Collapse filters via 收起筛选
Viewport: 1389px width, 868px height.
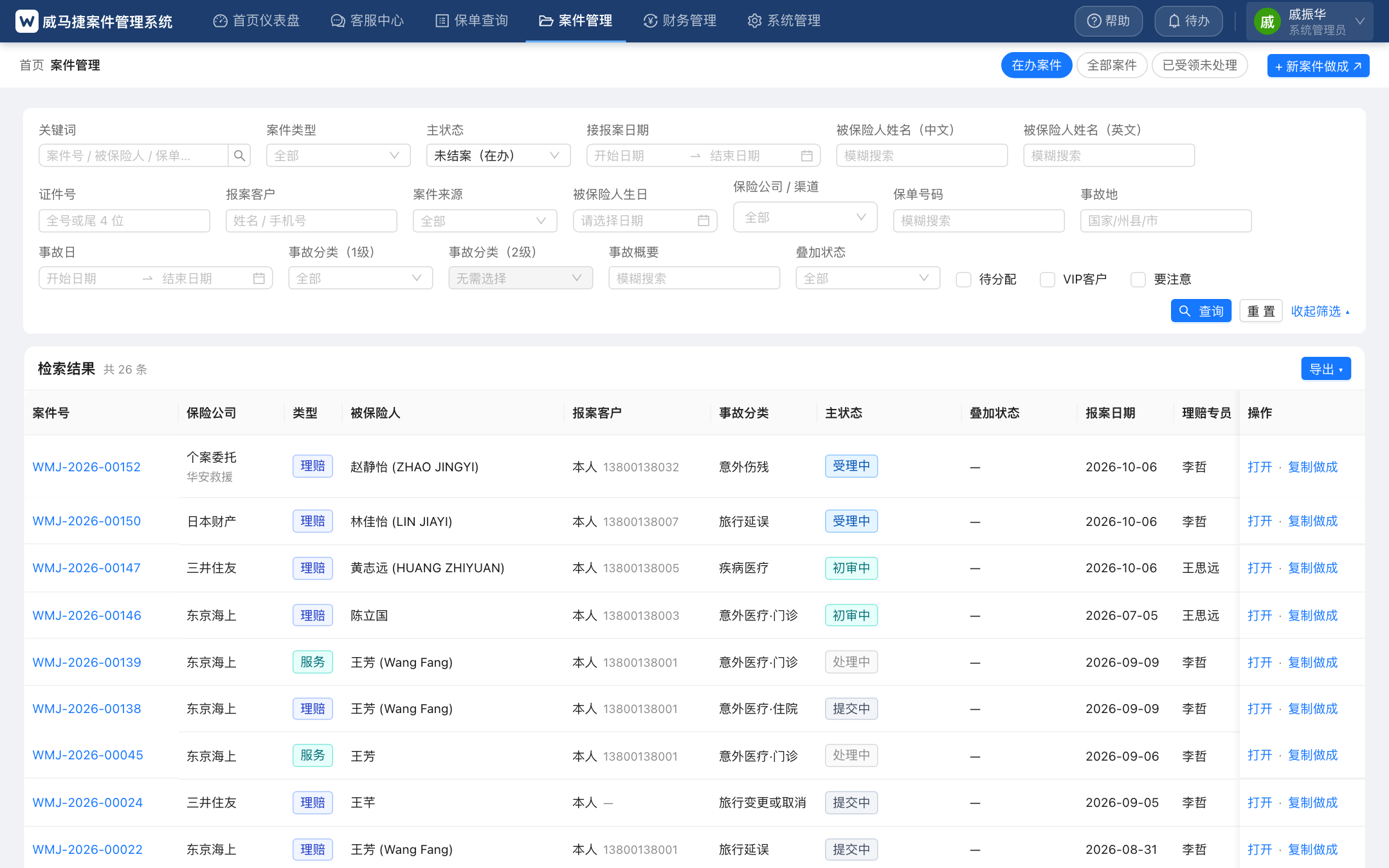click(x=1320, y=311)
